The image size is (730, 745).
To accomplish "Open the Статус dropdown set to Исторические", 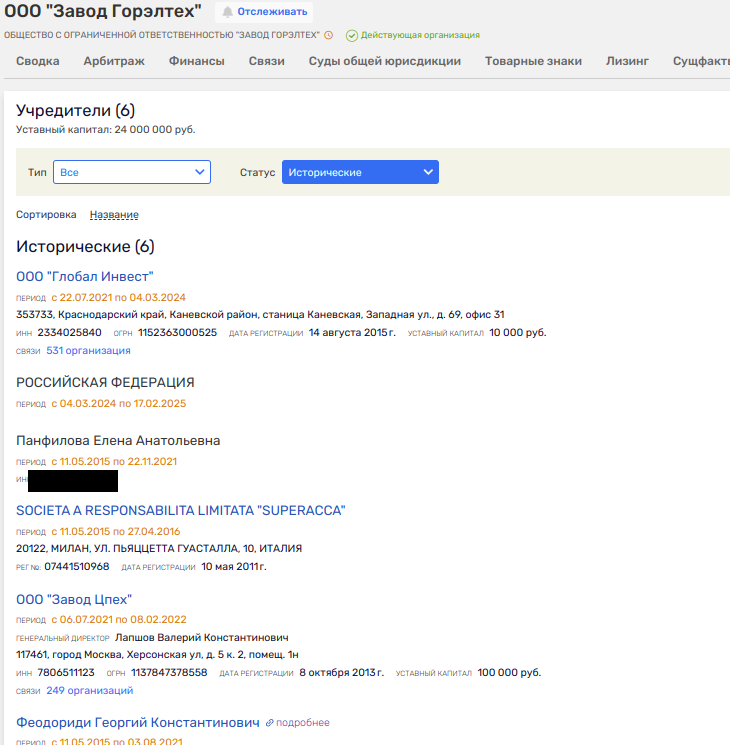I will tap(360, 172).
